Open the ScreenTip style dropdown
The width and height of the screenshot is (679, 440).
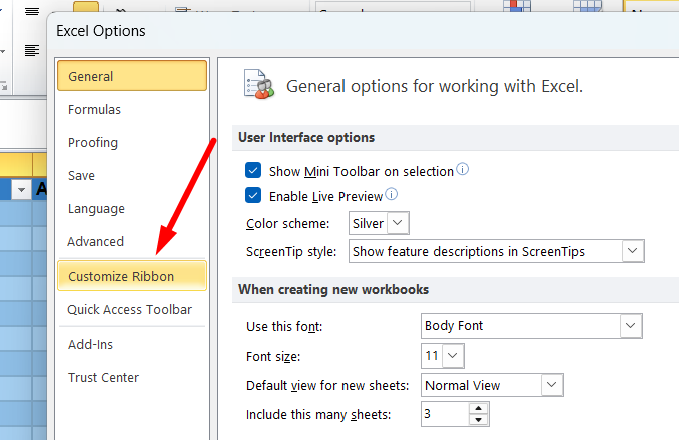click(x=632, y=251)
